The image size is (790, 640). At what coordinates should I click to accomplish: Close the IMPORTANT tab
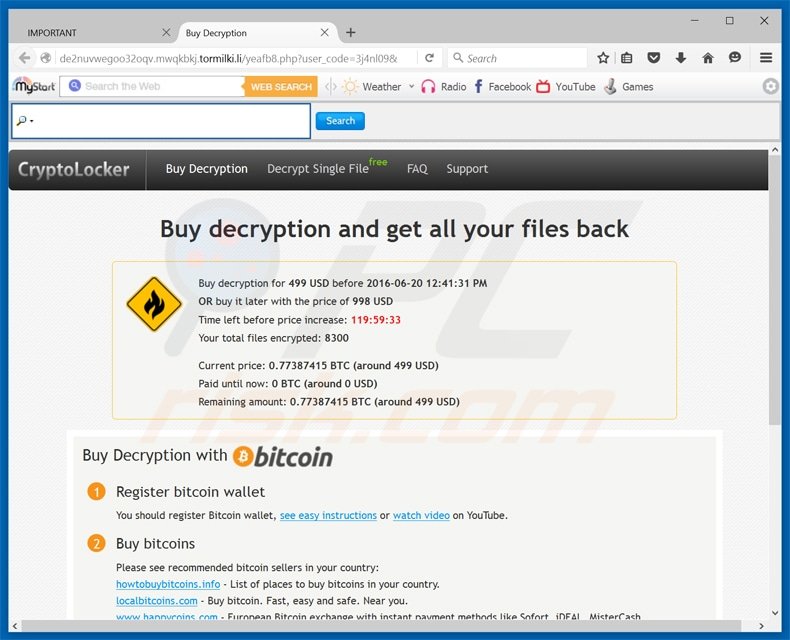(x=166, y=33)
